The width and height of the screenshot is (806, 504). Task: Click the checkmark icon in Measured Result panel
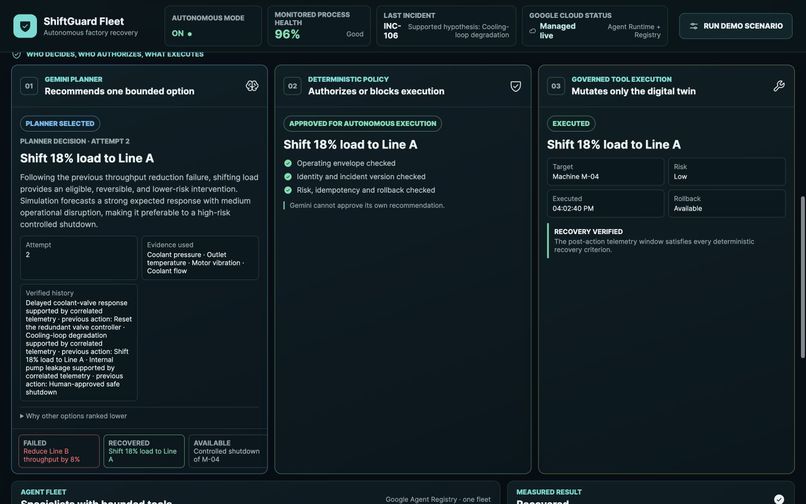[x=779, y=498]
